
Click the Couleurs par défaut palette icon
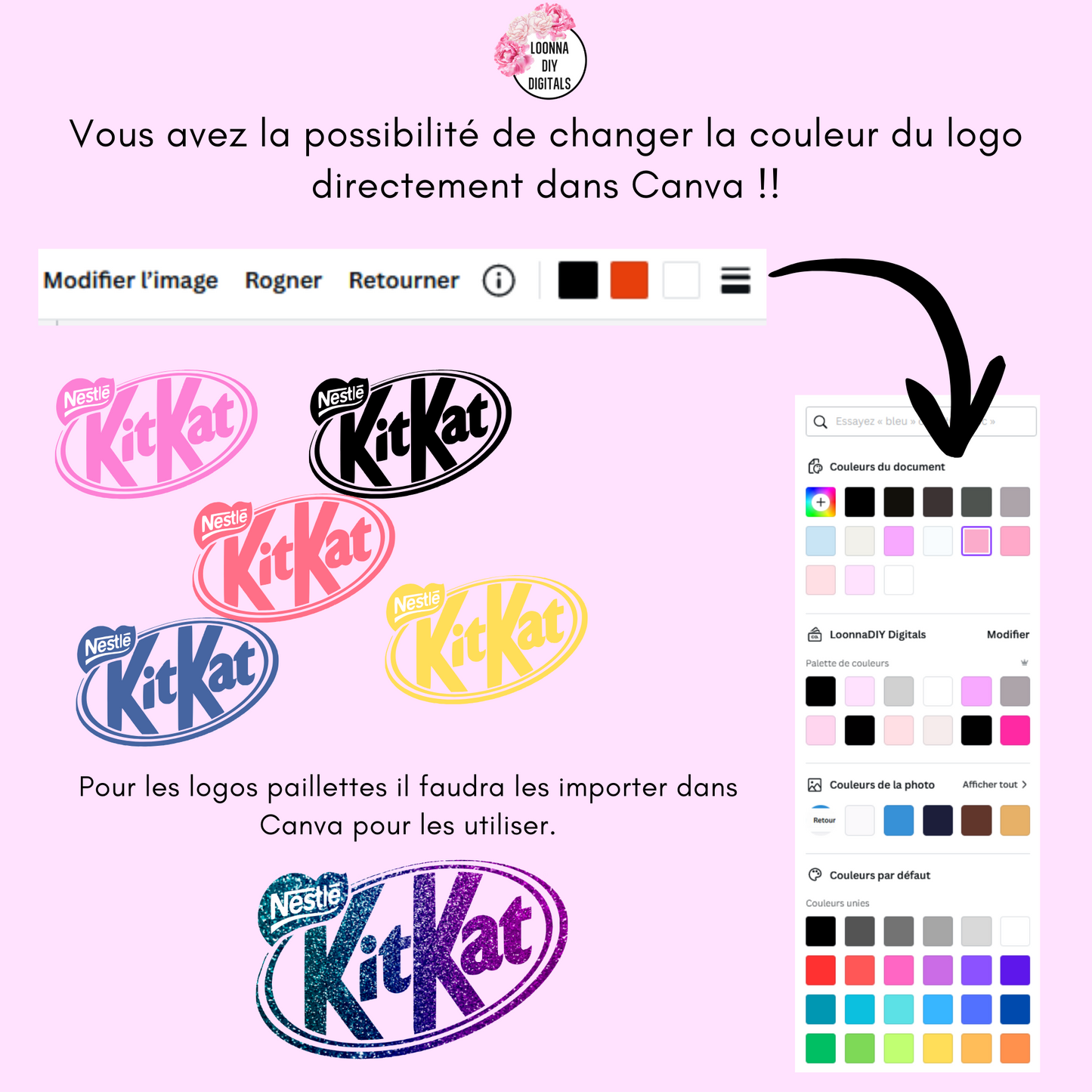click(x=815, y=875)
